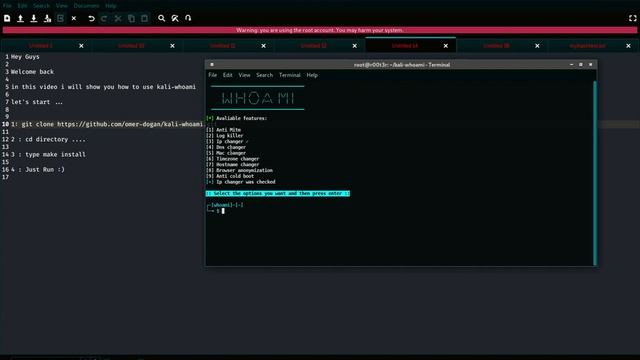The image size is (640, 360).
Task: Open Find and Replace toolbar icon
Action: pyautogui.click(x=175, y=18)
